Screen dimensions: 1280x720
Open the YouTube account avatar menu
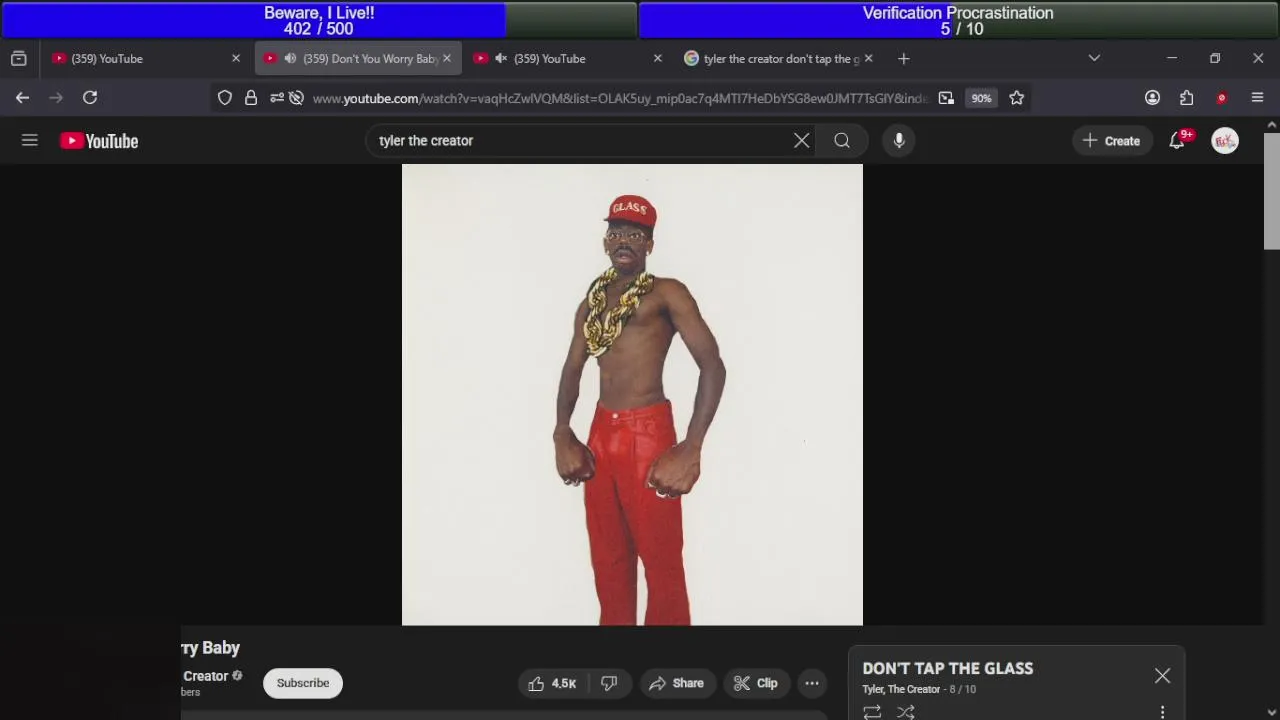pyautogui.click(x=1225, y=141)
